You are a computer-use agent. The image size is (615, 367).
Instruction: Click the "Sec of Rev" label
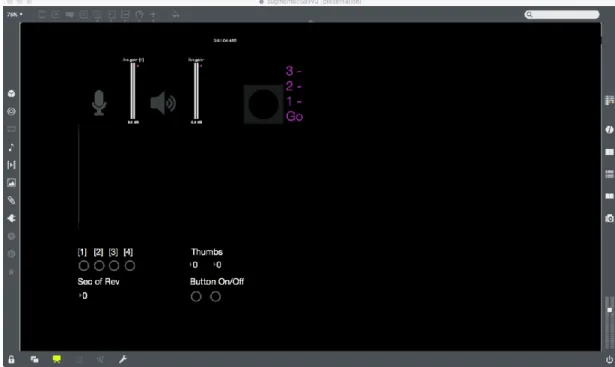[x=98, y=282]
